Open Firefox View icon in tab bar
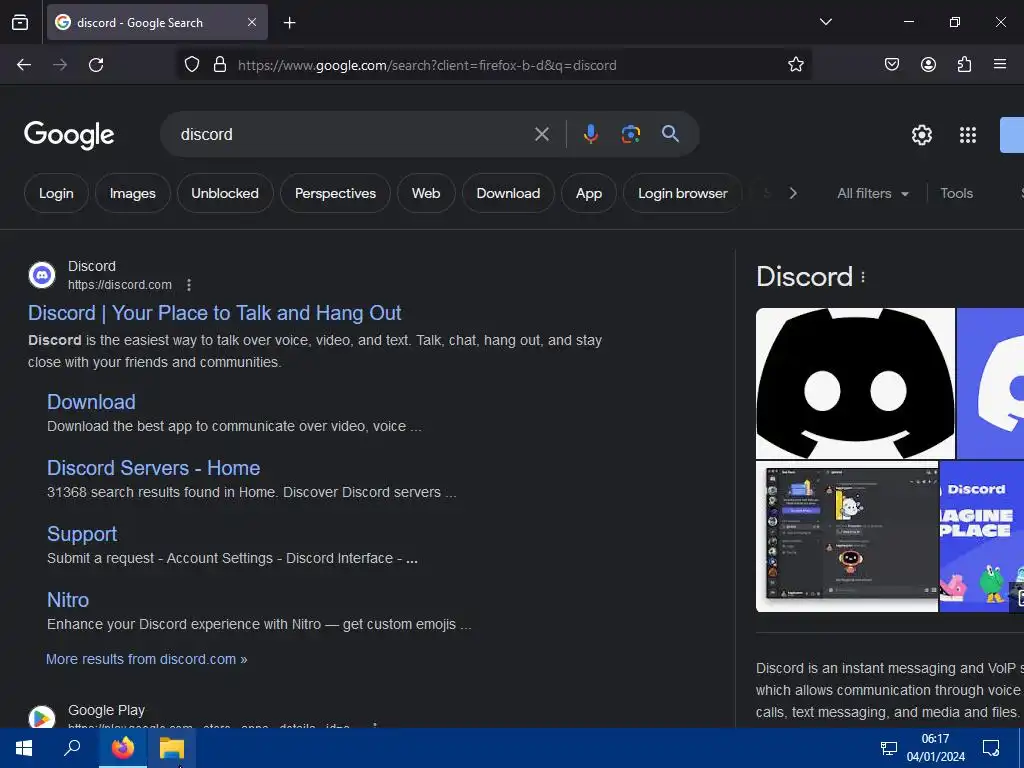 [20, 22]
